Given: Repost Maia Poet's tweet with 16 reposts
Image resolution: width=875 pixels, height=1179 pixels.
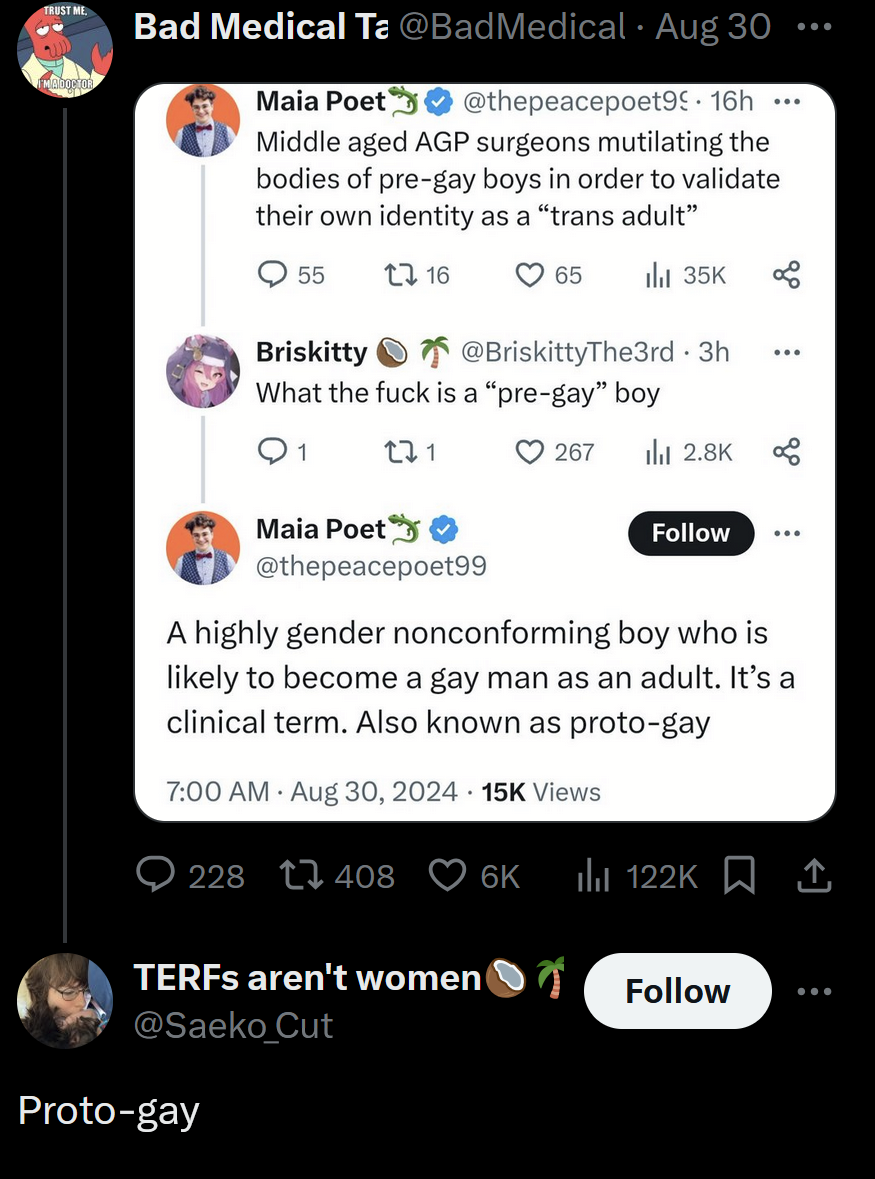Looking at the screenshot, I should click(x=400, y=275).
